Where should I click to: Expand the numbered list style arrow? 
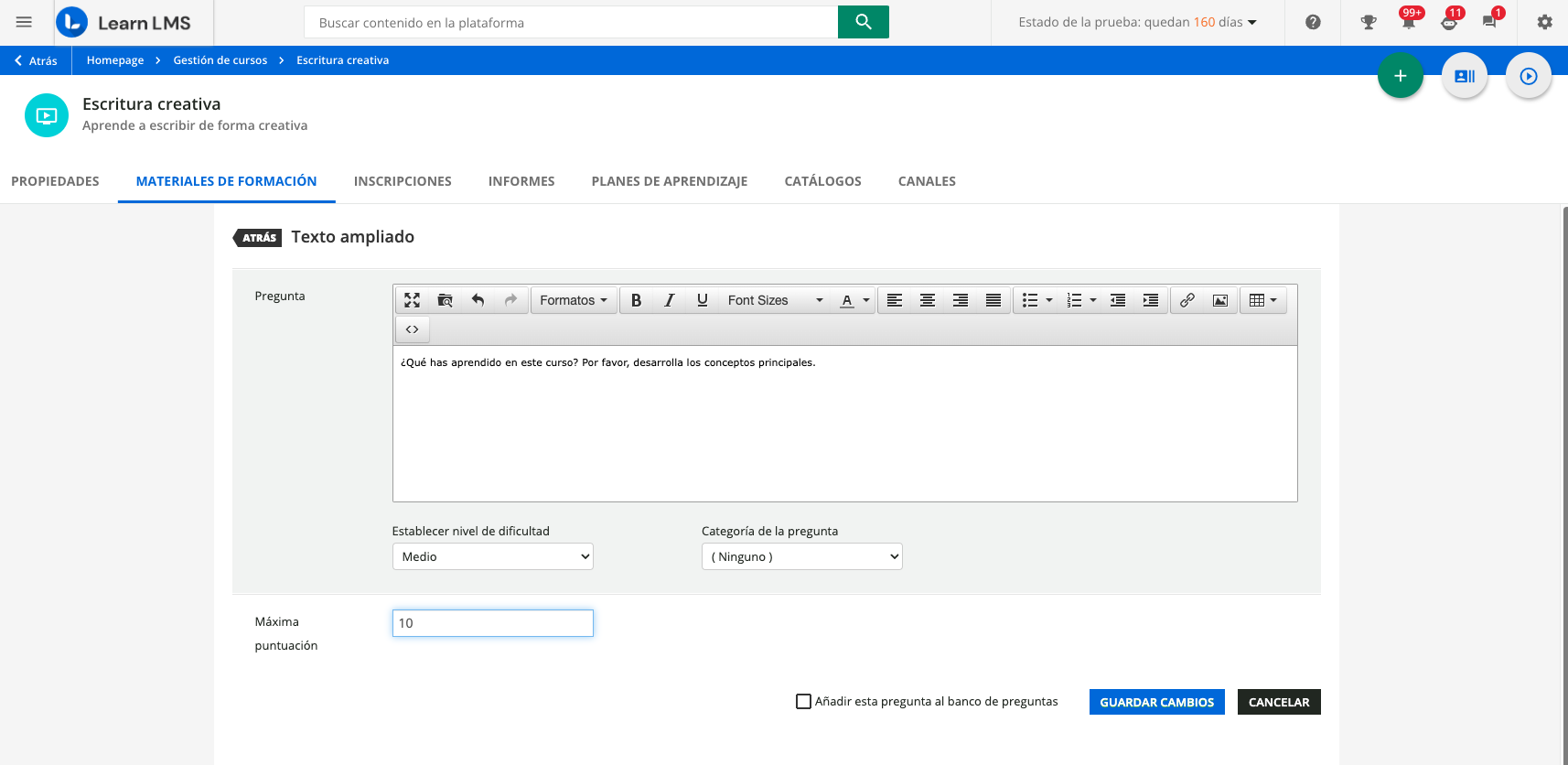[x=1093, y=300]
